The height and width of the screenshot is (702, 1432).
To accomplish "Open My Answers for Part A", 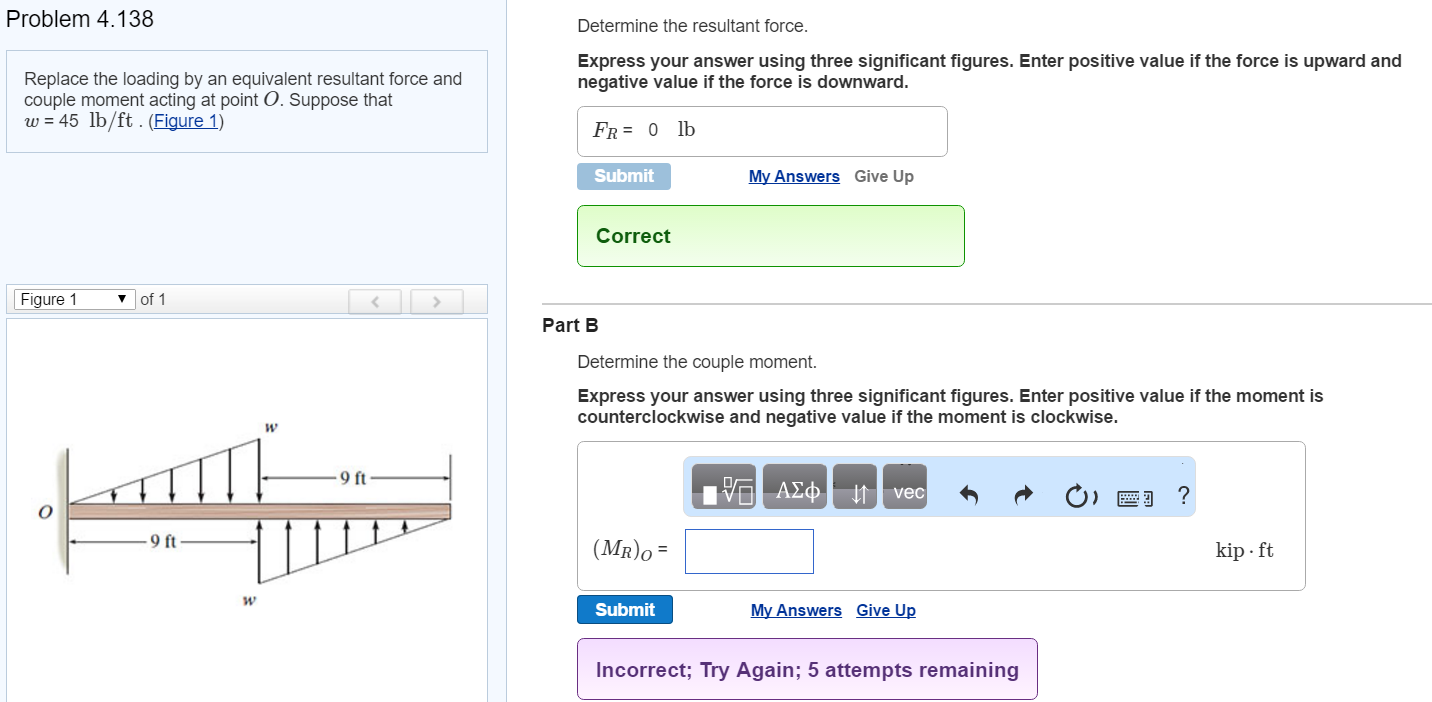I will (x=794, y=176).
